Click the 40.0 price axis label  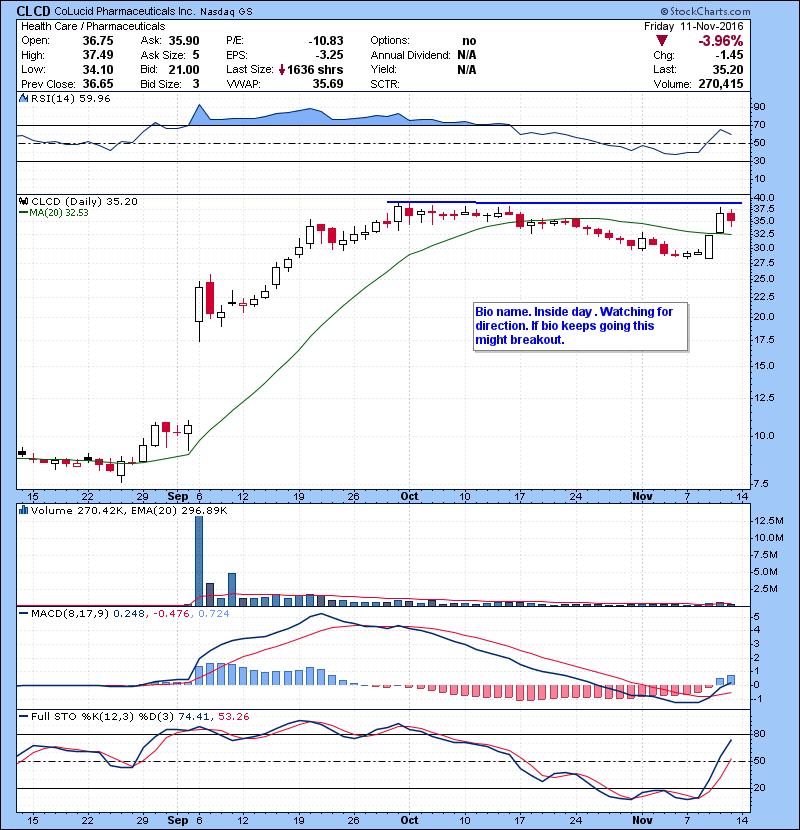point(763,197)
